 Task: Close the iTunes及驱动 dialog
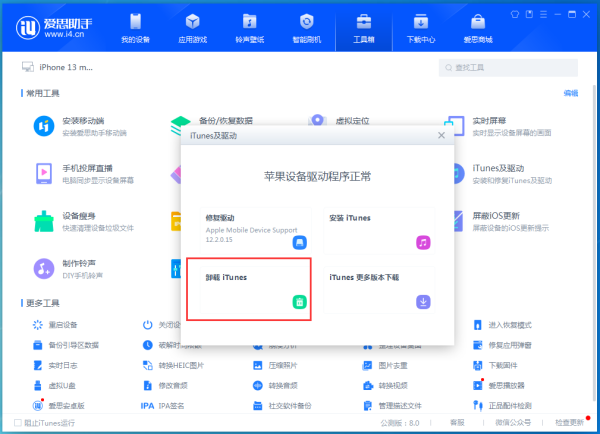[x=441, y=134]
